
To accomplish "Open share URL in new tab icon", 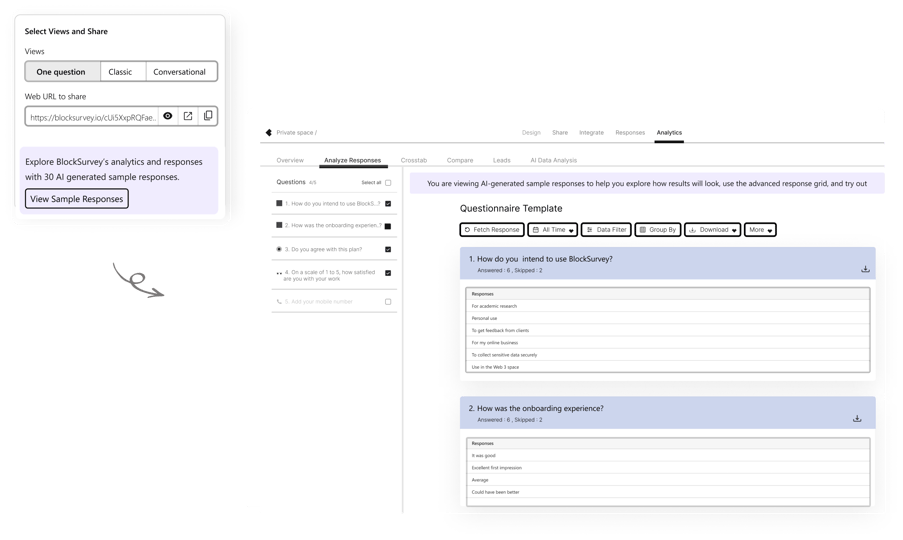I will 188,116.
